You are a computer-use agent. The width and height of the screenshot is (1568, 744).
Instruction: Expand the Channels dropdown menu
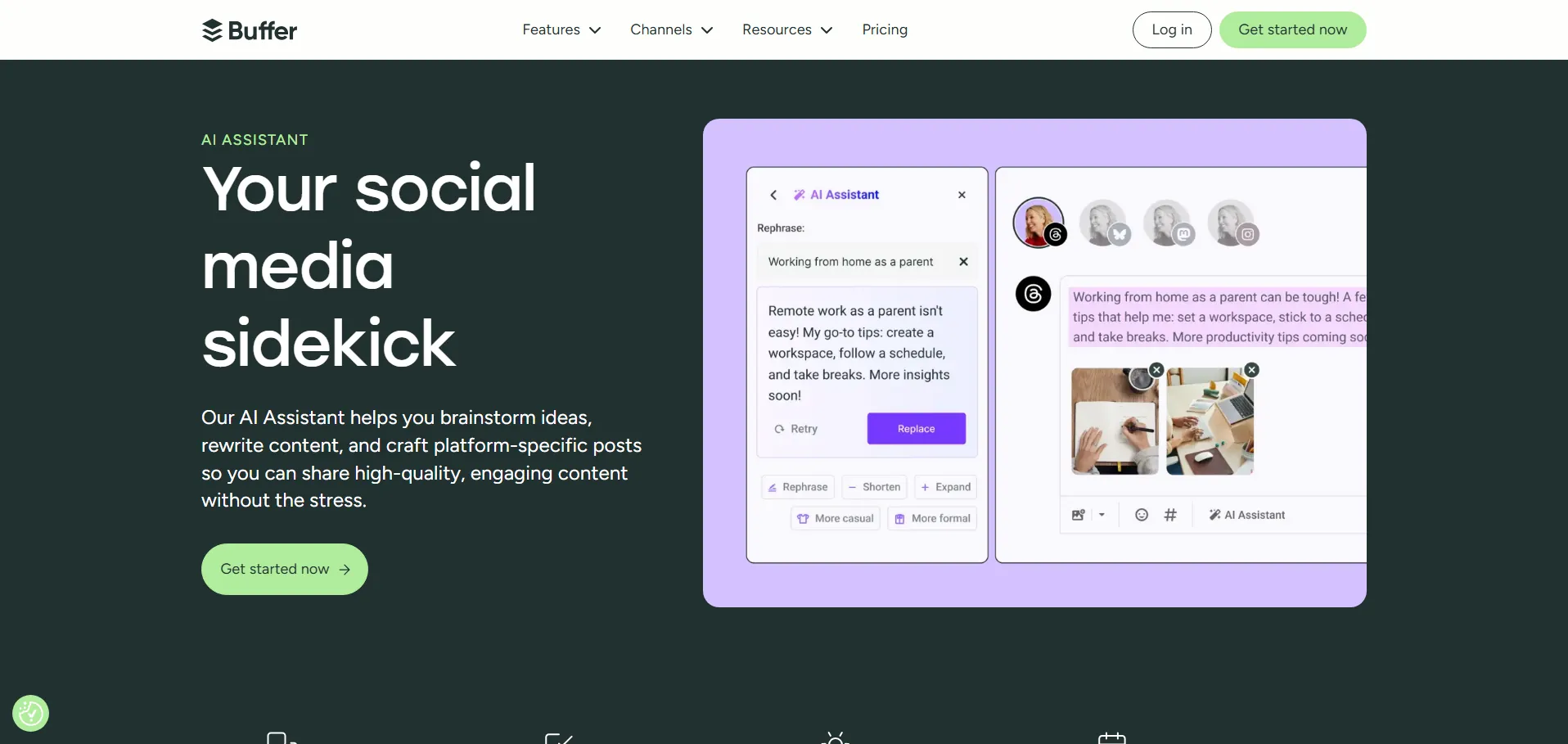click(x=671, y=29)
